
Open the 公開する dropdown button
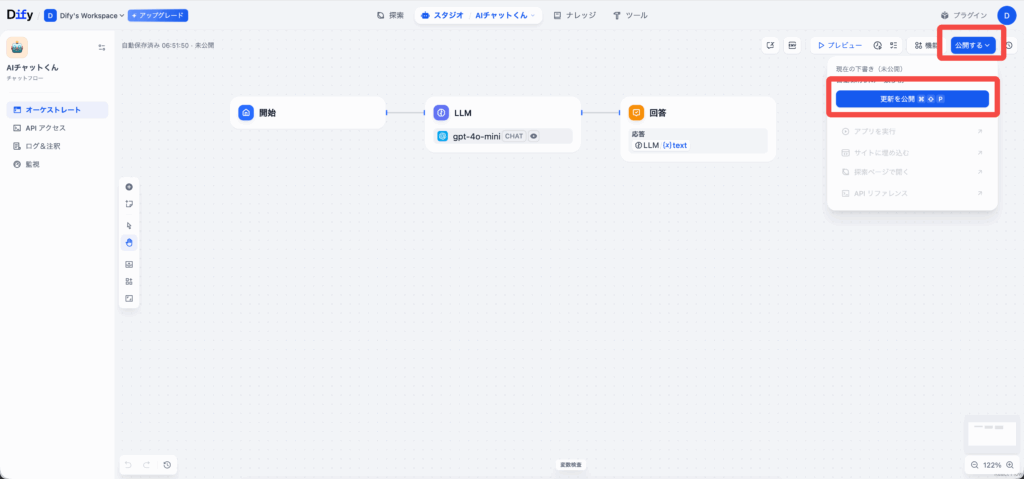click(x=972, y=45)
